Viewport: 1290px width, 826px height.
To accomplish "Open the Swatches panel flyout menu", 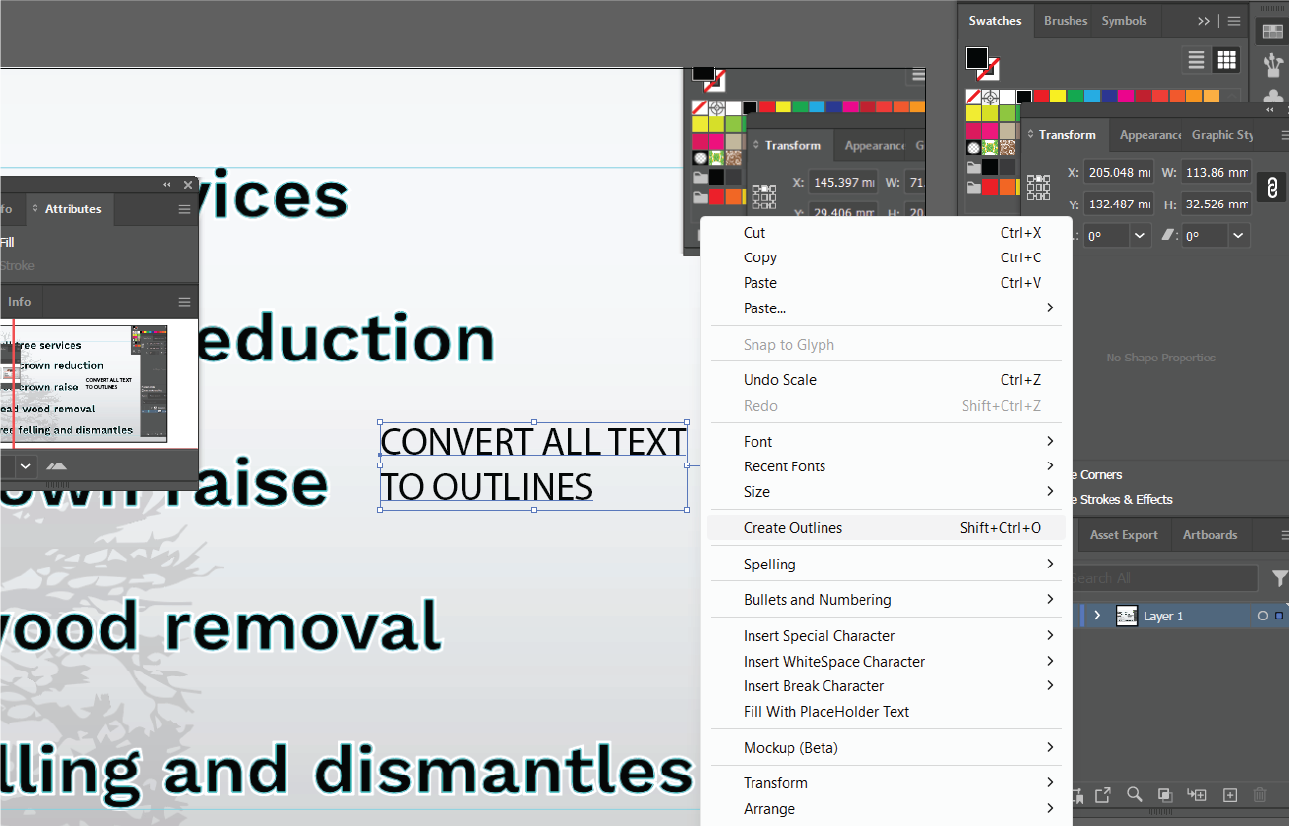I will tap(1234, 20).
